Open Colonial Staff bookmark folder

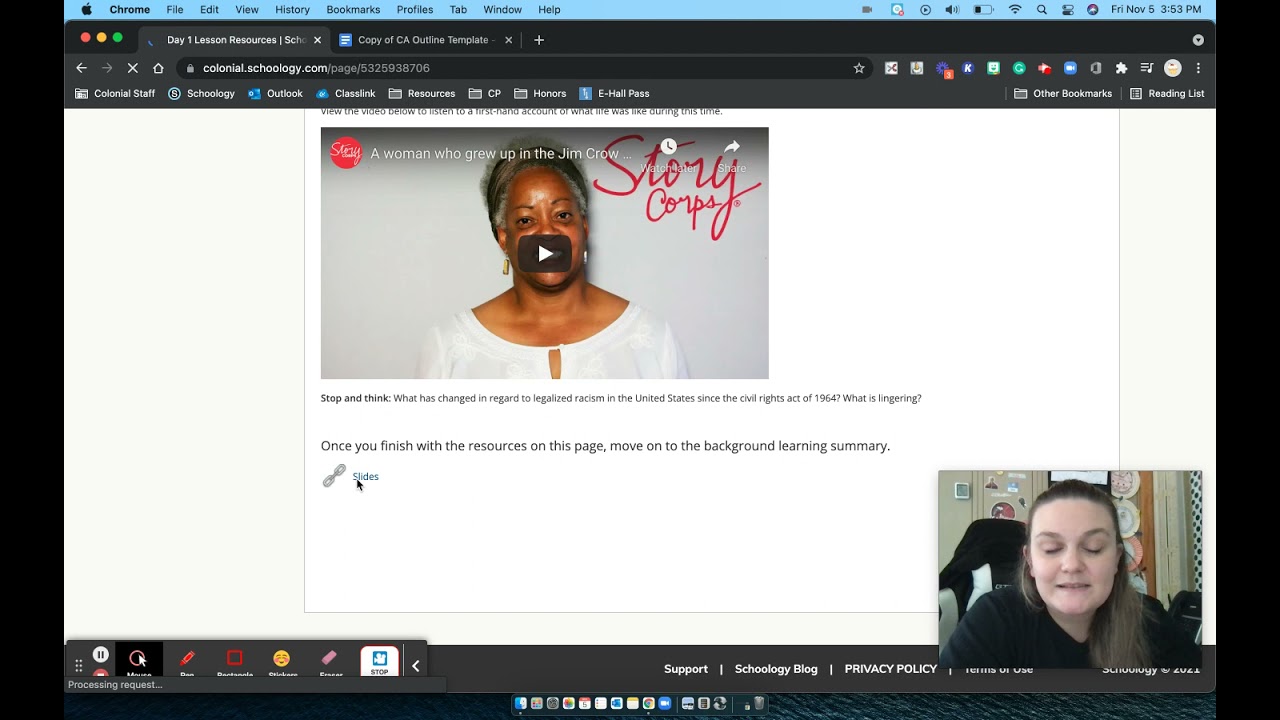click(115, 93)
